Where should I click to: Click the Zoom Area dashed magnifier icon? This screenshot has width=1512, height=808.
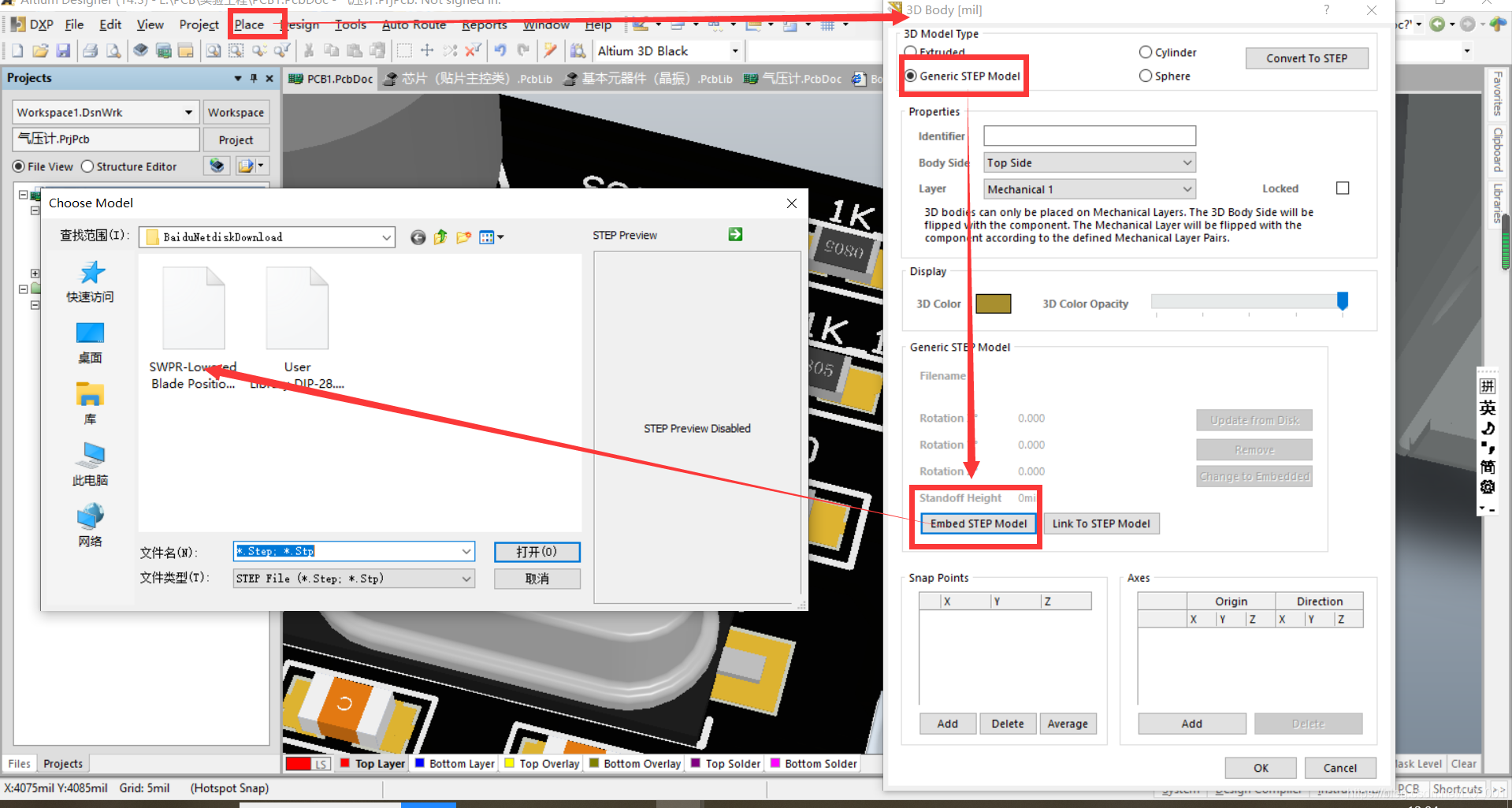pyautogui.click(x=236, y=51)
